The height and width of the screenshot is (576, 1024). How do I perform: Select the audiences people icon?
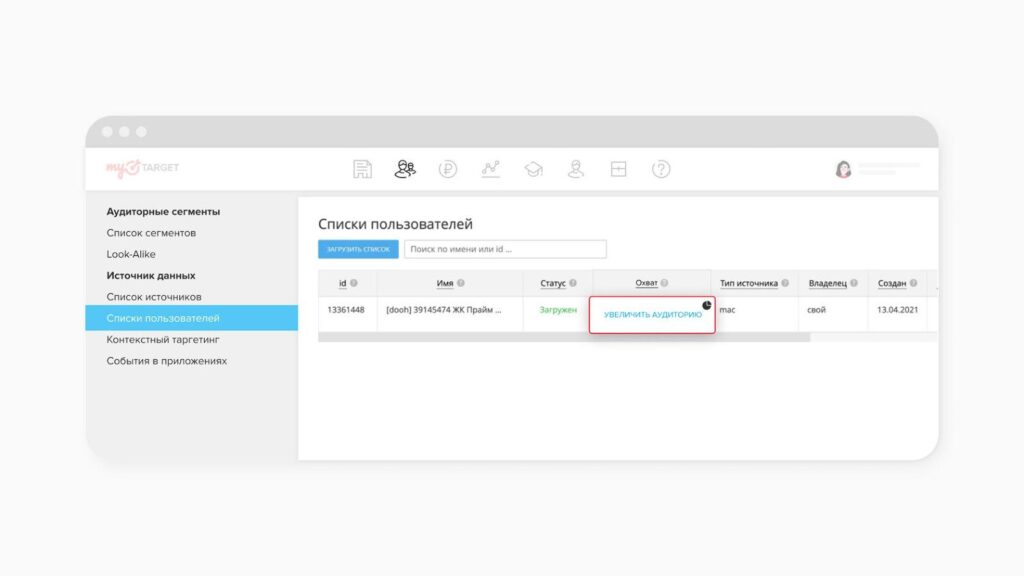click(405, 168)
